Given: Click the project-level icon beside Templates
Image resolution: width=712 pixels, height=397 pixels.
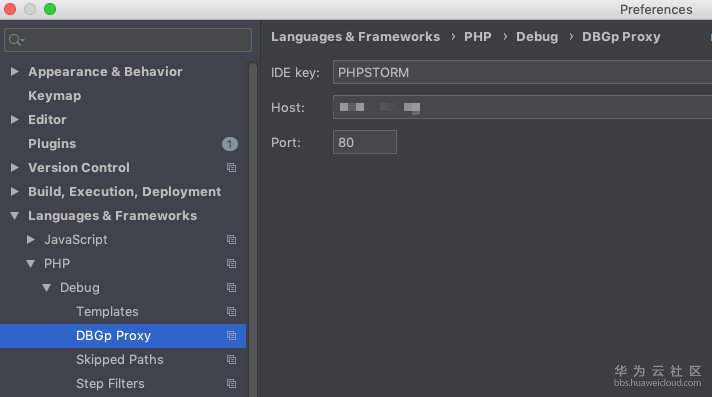Looking at the screenshot, I should (232, 312).
